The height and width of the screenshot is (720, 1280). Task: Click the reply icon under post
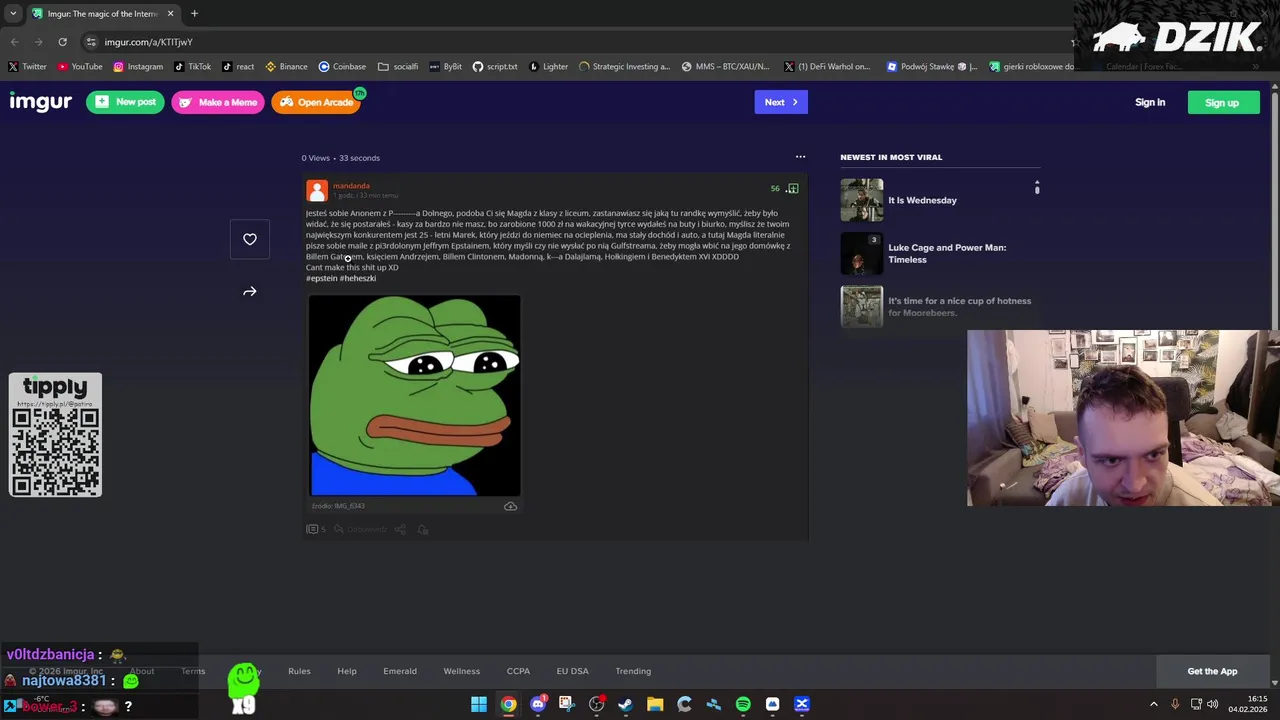[x=338, y=529]
